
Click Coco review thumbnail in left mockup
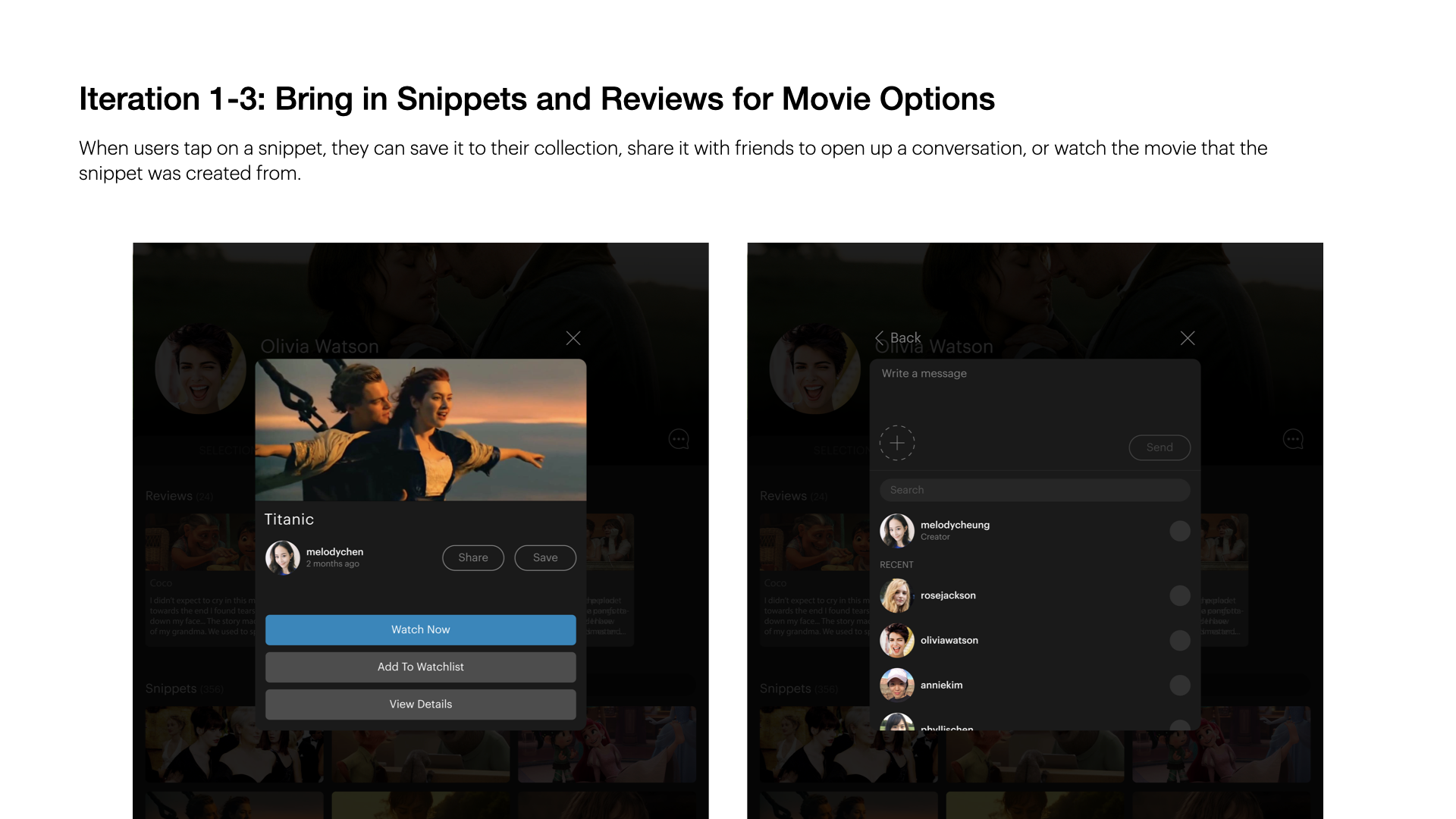pyautogui.click(x=200, y=541)
